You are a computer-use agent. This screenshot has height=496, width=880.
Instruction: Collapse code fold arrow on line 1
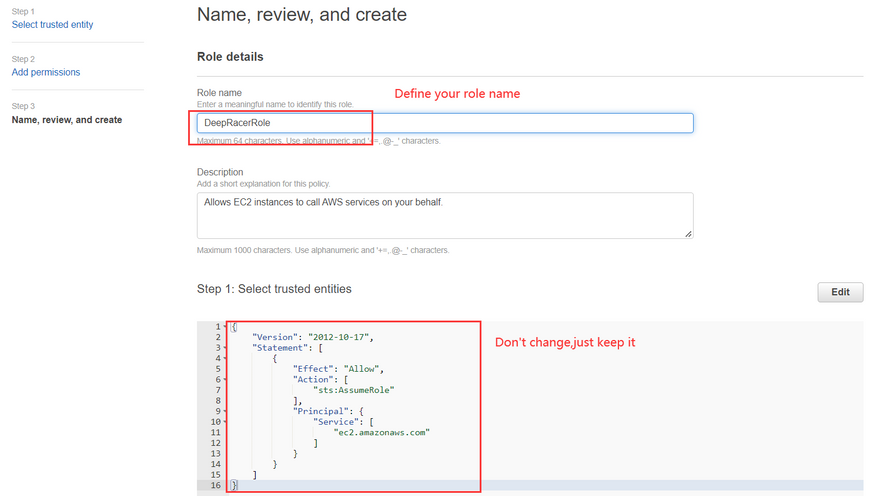(x=225, y=327)
